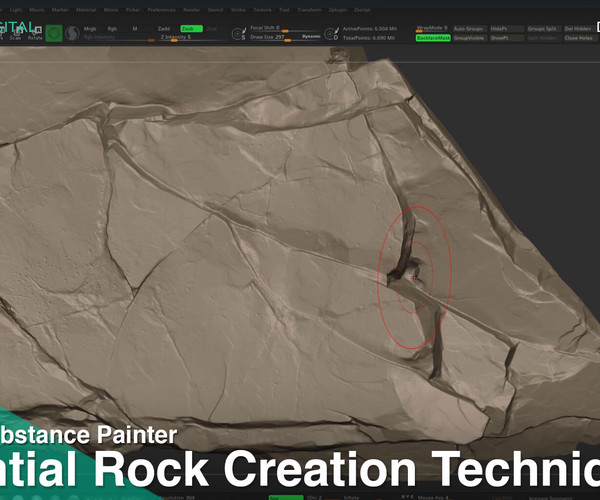This screenshot has width=600, height=500.
Task: Open the Light menu
Action: point(16,10)
